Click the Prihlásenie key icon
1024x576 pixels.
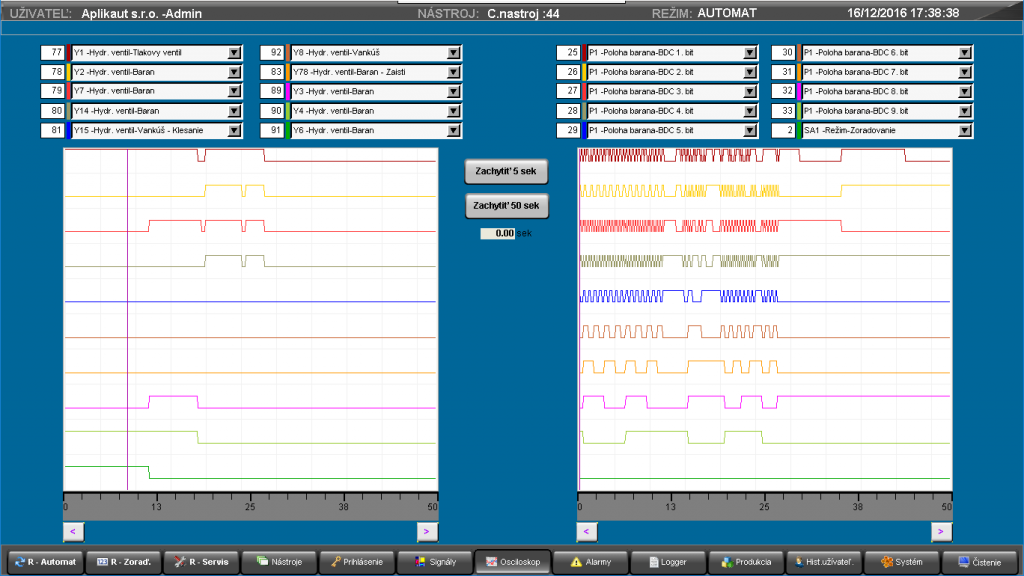(x=336, y=562)
